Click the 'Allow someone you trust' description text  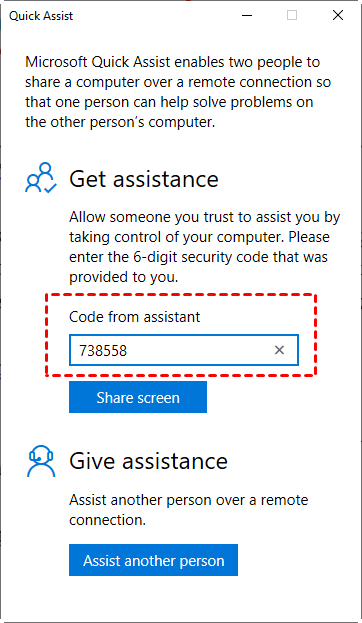[x=205, y=247]
